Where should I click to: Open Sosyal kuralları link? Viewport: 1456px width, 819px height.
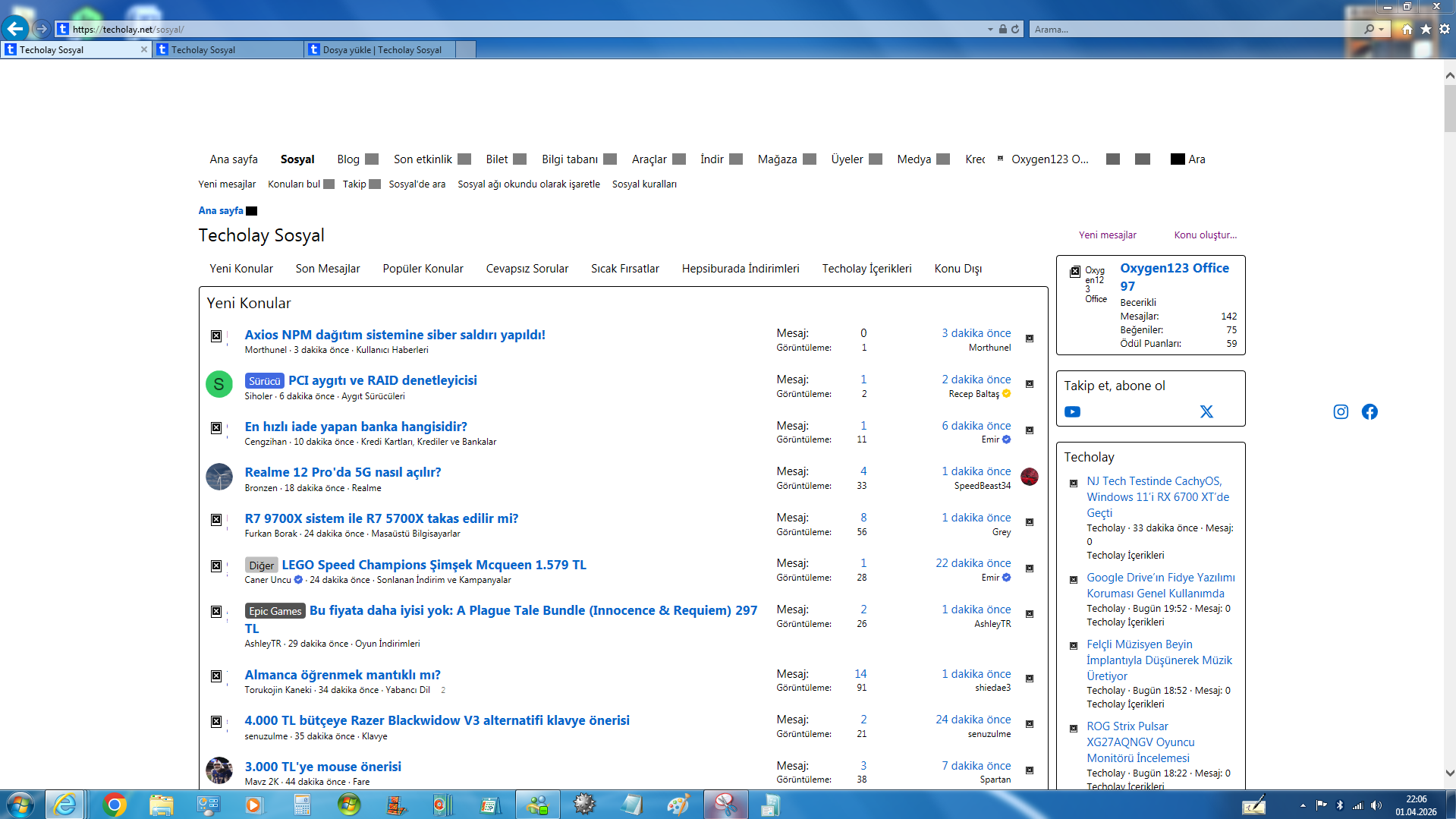coord(644,184)
